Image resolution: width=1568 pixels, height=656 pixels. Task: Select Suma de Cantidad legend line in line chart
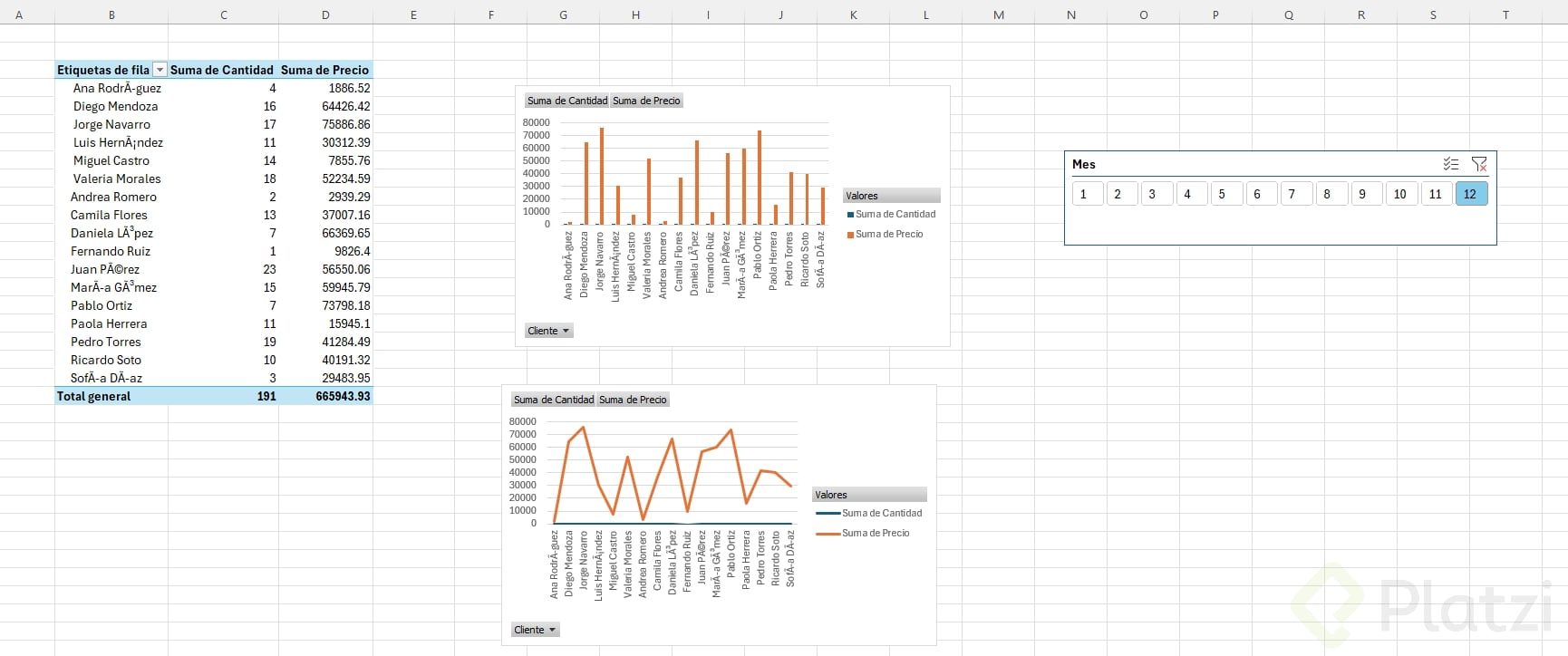point(828,513)
